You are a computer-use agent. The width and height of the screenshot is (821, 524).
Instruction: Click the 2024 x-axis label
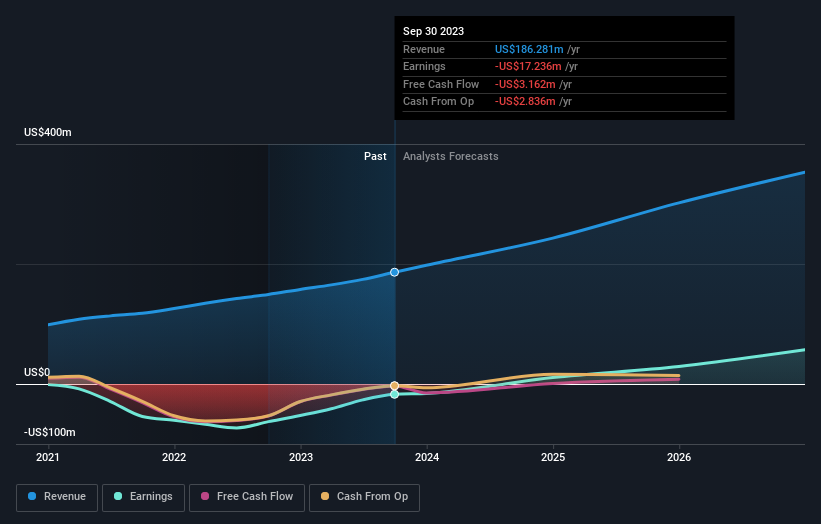427,457
